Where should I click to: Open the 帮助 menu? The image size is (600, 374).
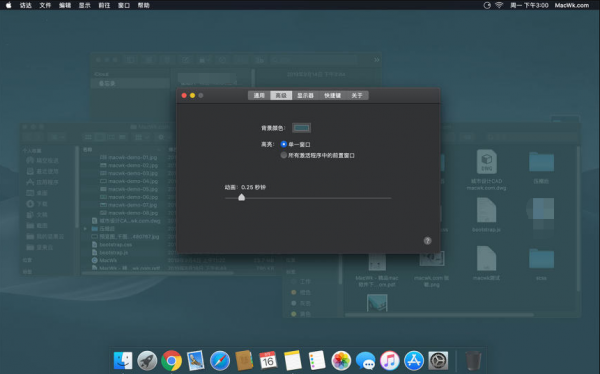143,5
